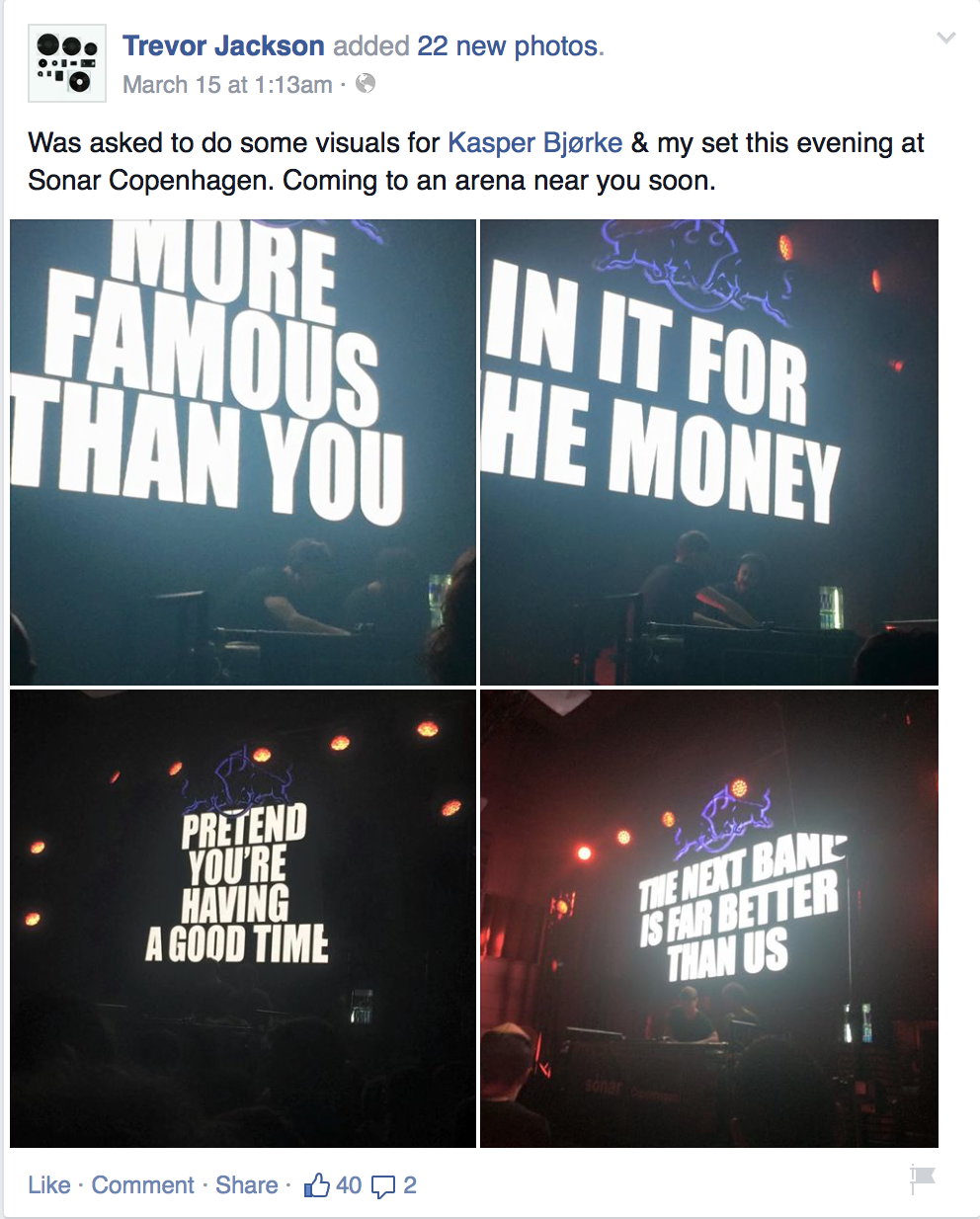The image size is (980, 1219).
Task: Click the post caption text about Sonar Copenhagen
Action: (x=476, y=162)
